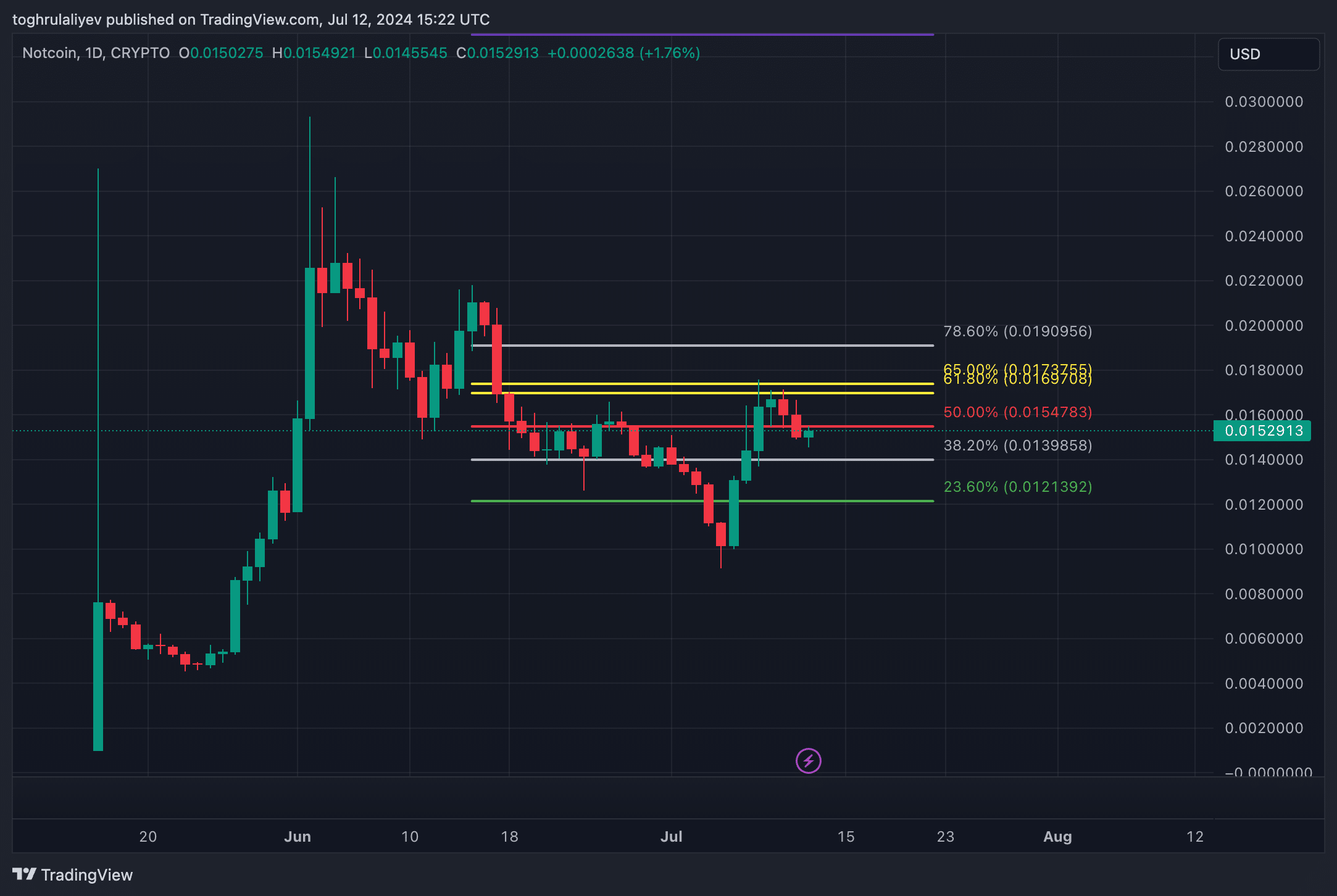Click the High value 0.0154921

pos(319,53)
